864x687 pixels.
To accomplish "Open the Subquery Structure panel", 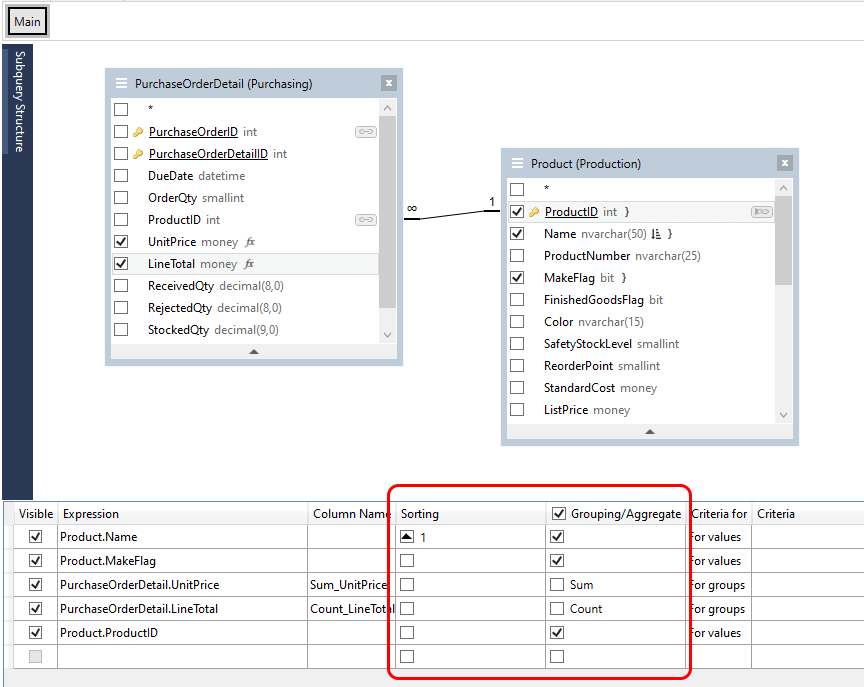I will tap(16, 100).
